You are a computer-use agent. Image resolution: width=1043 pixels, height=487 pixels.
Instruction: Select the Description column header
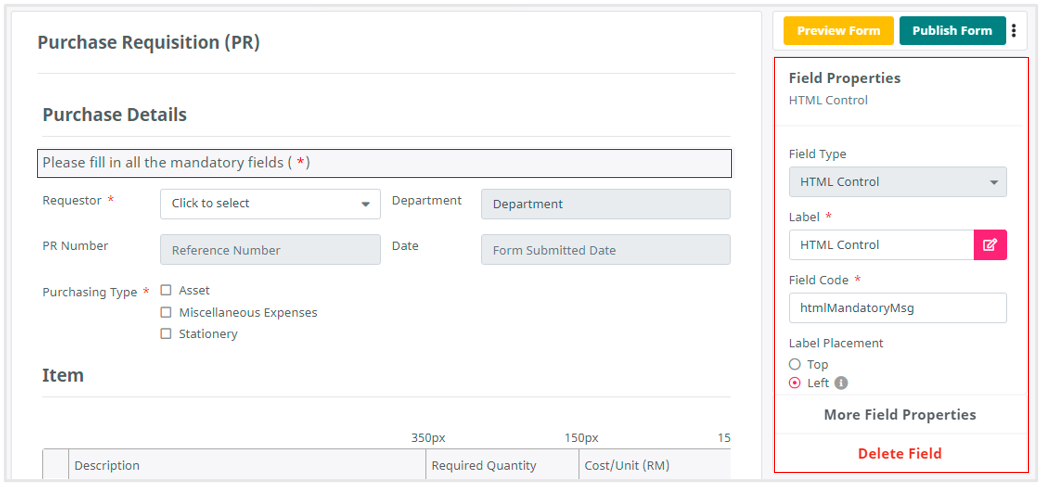click(x=247, y=465)
